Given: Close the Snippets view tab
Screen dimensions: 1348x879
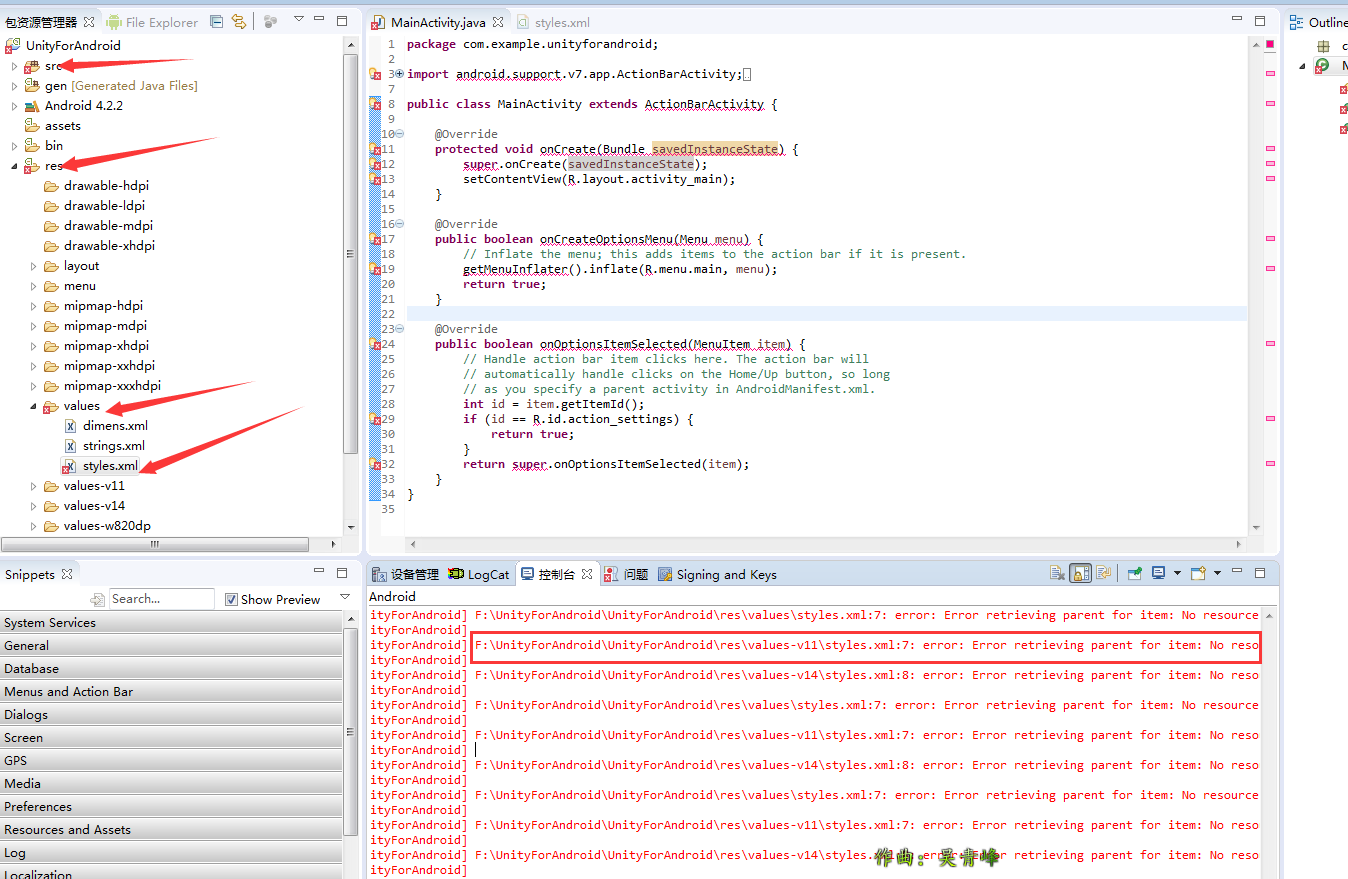Looking at the screenshot, I should pyautogui.click(x=67, y=574).
